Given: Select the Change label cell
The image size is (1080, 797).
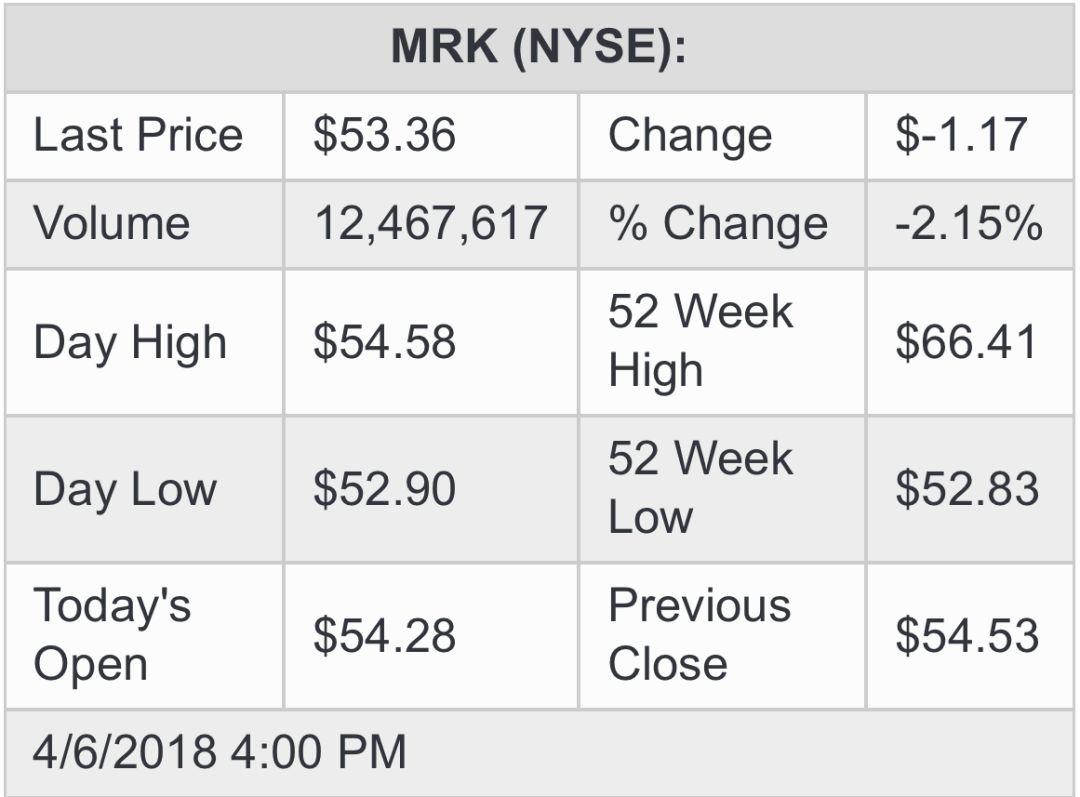Looking at the screenshot, I should (x=722, y=136).
